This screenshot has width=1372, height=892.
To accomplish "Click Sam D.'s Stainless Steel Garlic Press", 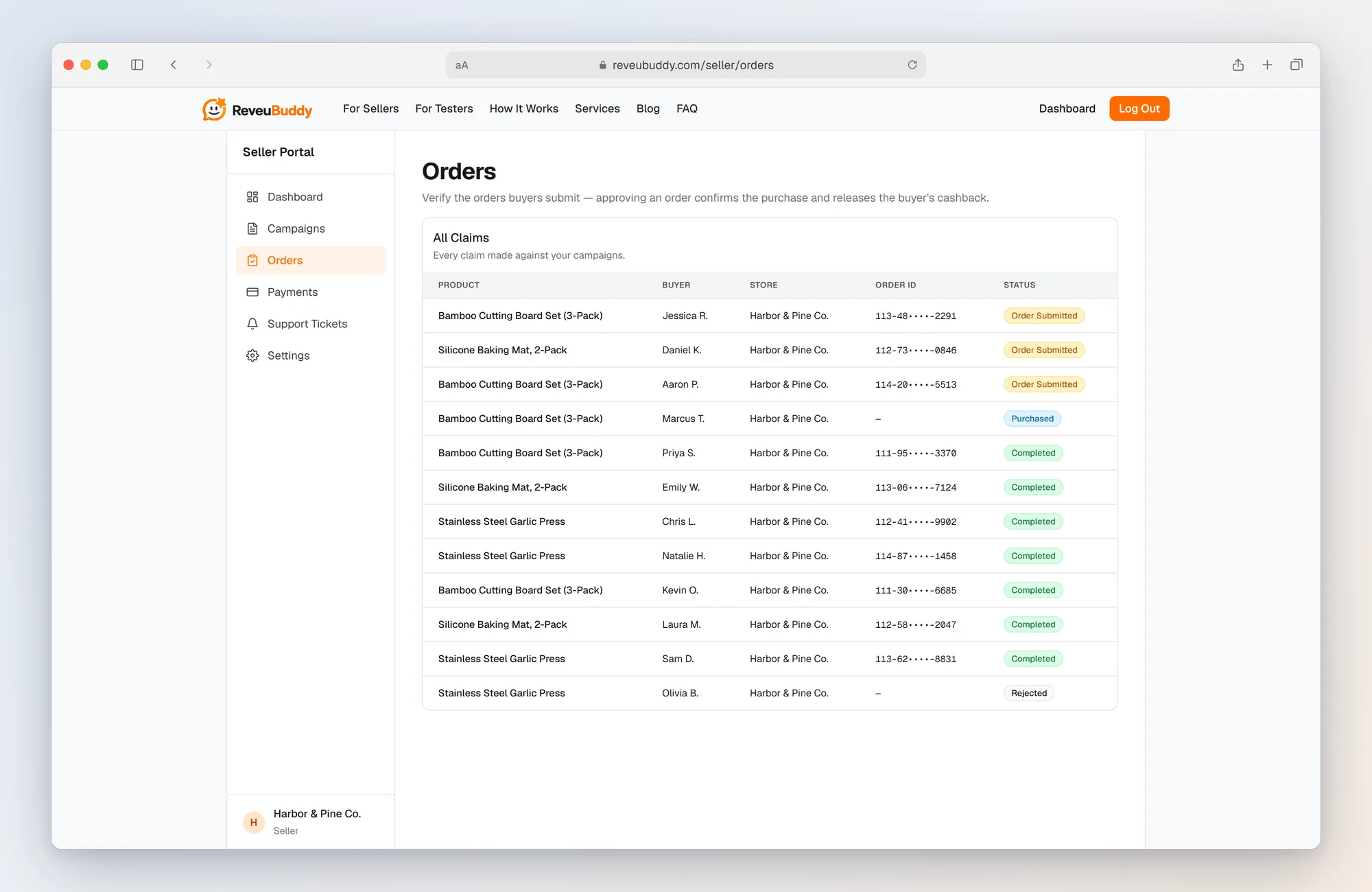I will click(501, 659).
